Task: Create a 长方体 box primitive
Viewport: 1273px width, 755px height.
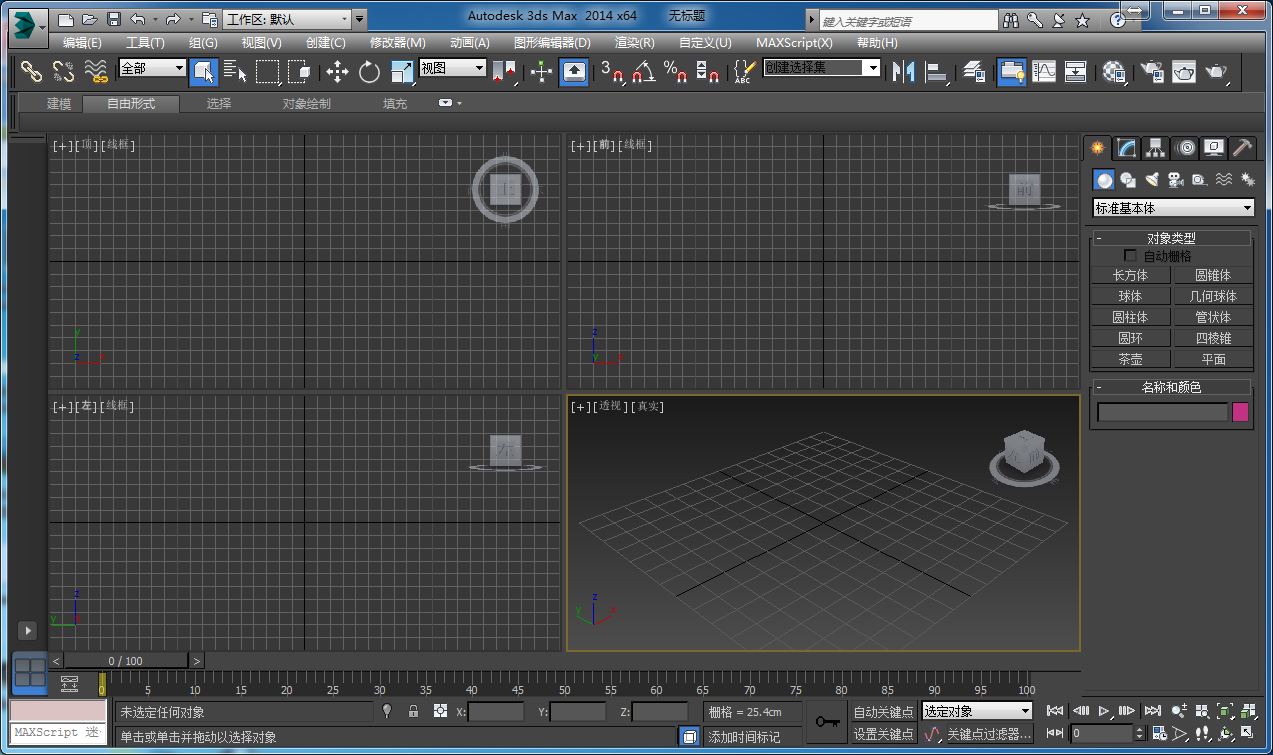Action: [x=1130, y=275]
